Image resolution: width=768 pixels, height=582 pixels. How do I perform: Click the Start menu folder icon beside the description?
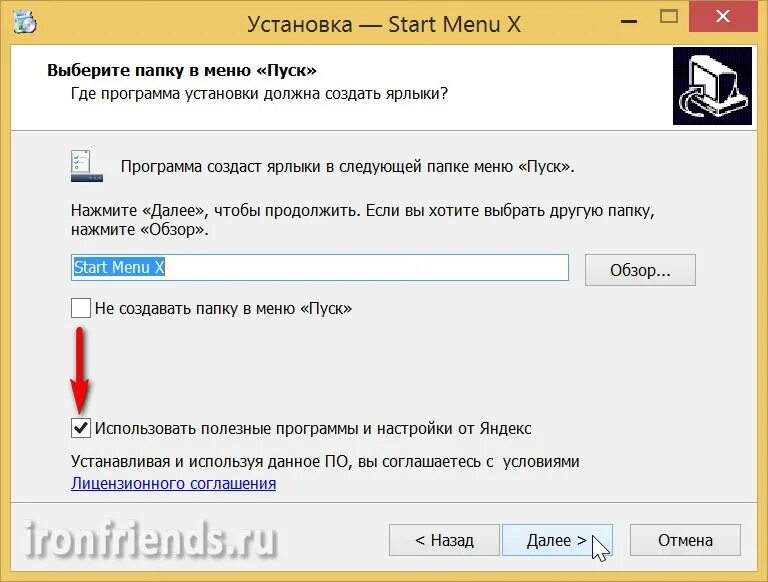pos(87,166)
